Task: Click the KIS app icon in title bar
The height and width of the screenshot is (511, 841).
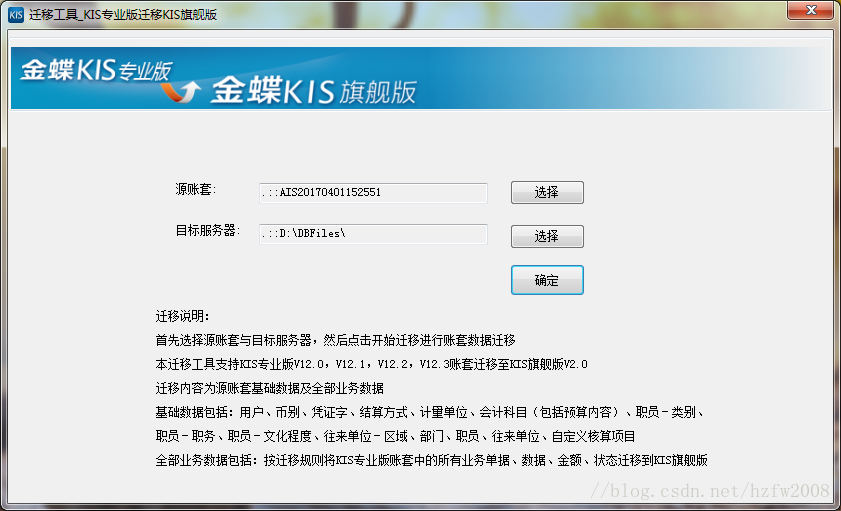Action: click(16, 15)
